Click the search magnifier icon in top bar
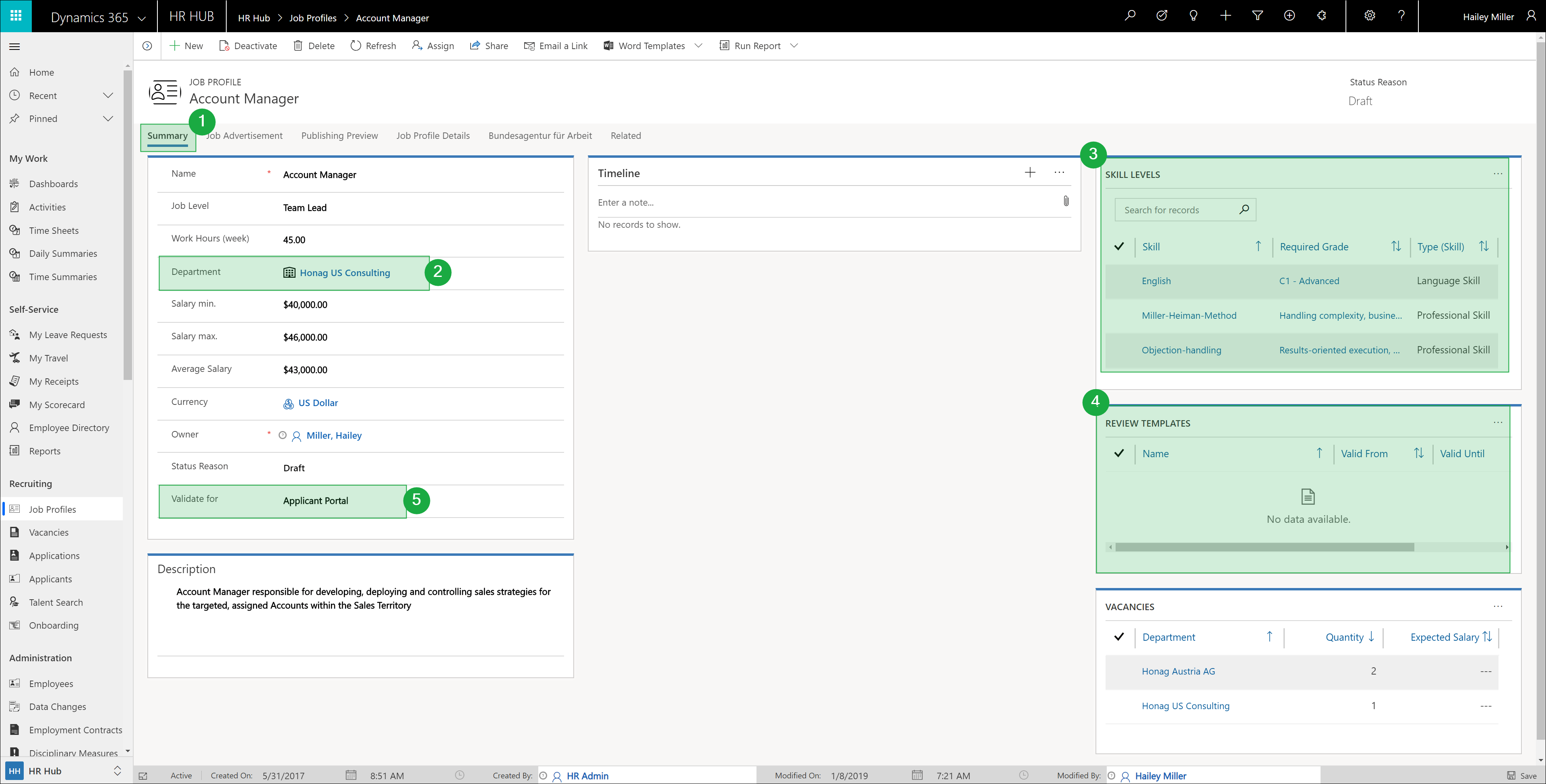Image resolution: width=1546 pixels, height=784 pixels. point(1129,16)
